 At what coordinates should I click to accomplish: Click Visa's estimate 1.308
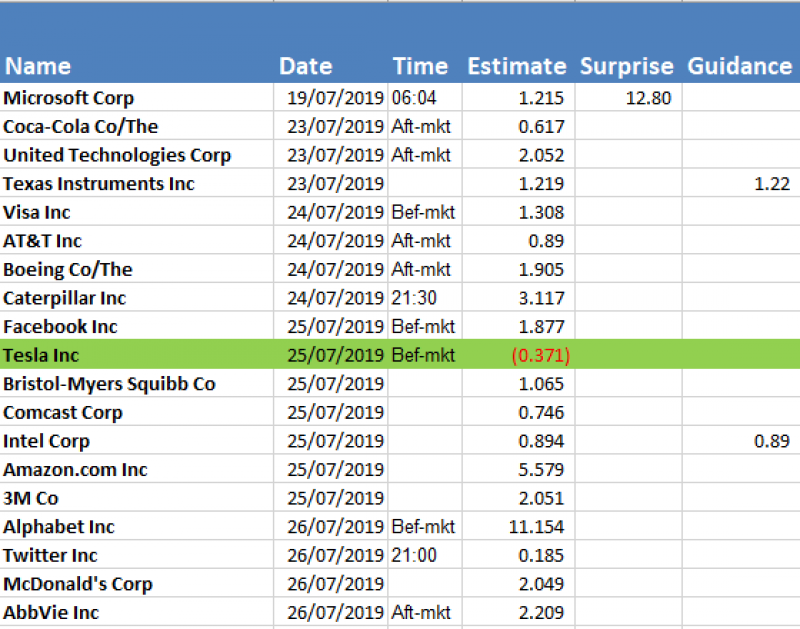pos(541,212)
